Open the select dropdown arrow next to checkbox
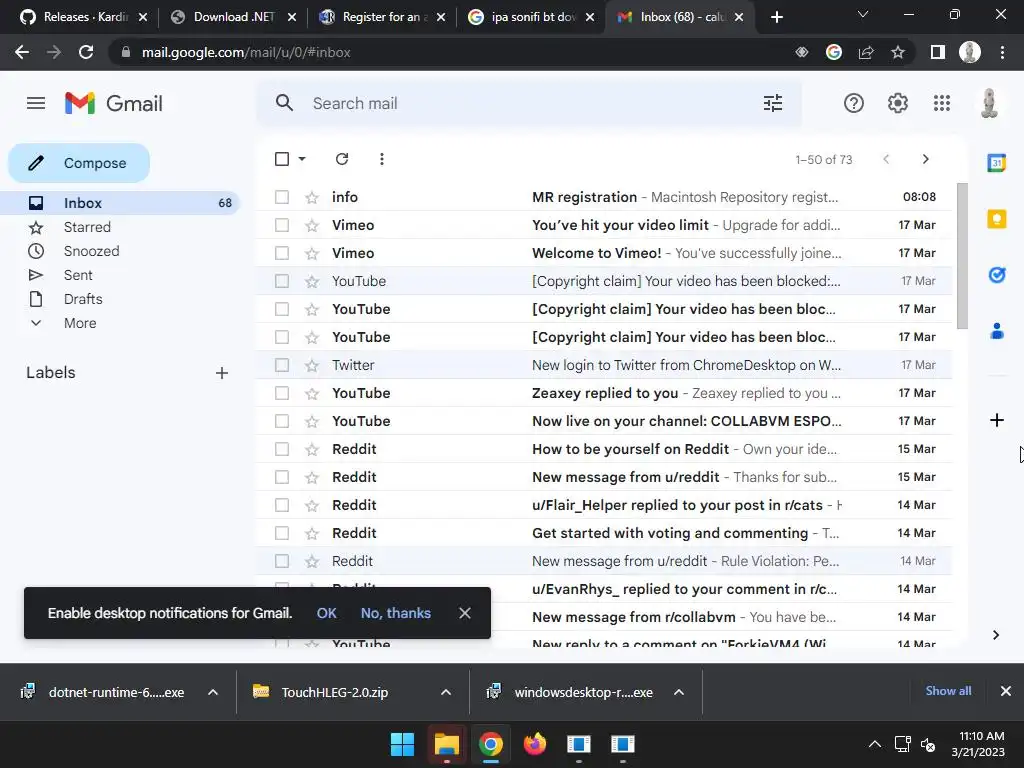The height and width of the screenshot is (768, 1024). click(302, 159)
